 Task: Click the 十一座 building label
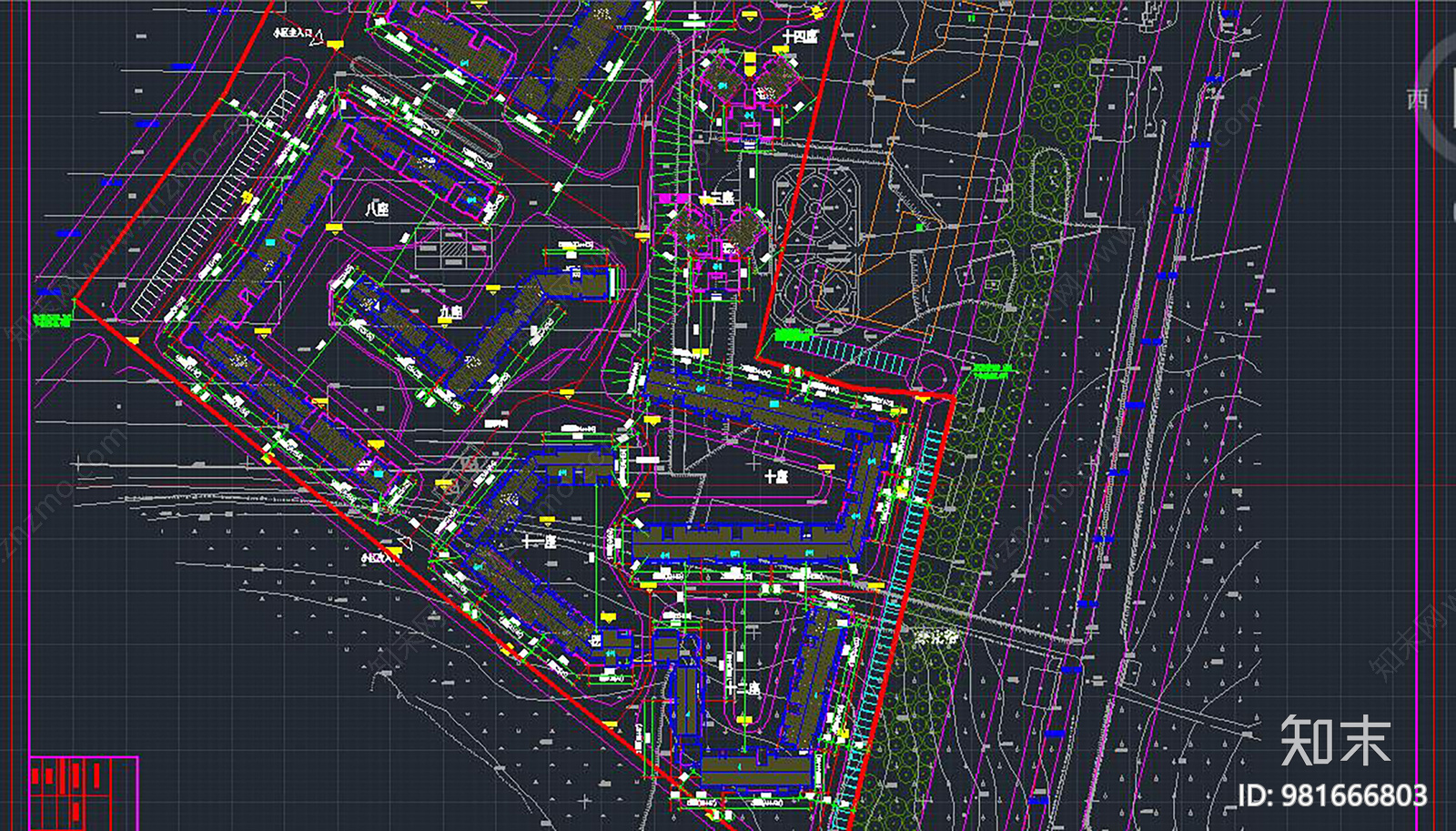[x=539, y=542]
